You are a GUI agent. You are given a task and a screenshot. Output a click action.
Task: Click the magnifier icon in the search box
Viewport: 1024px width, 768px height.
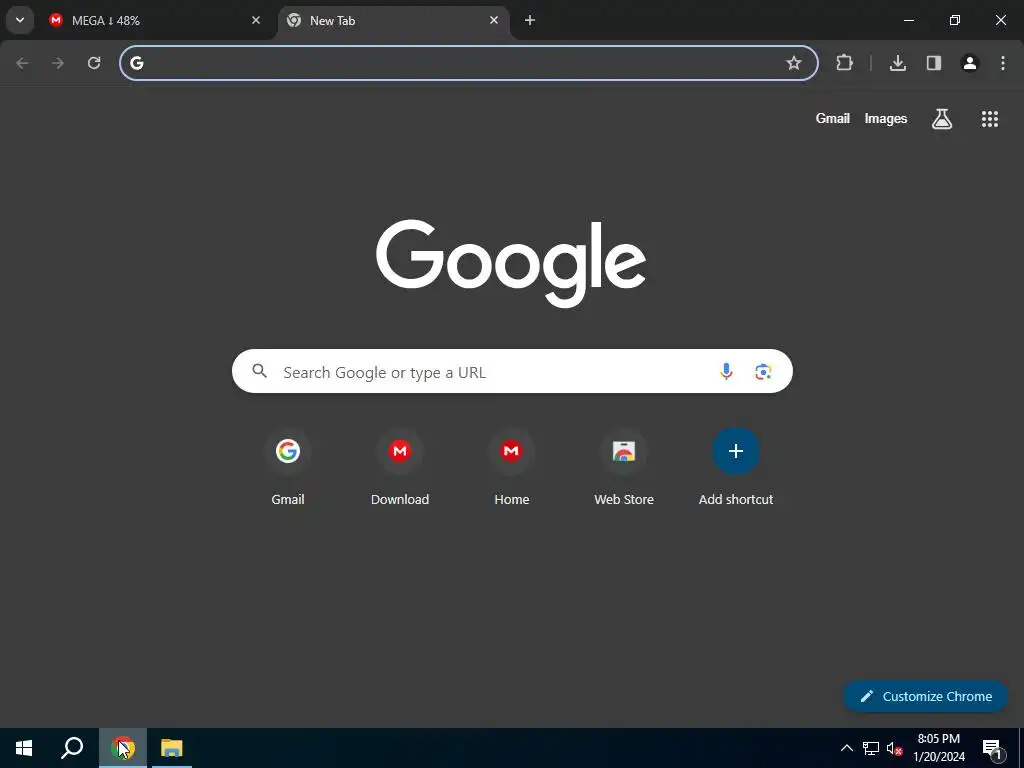coord(260,372)
